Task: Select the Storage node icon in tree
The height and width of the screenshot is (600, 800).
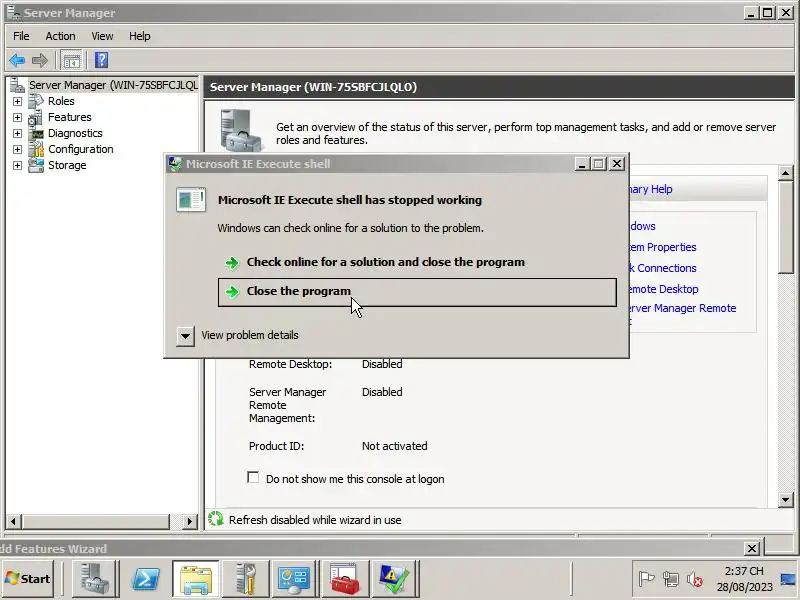Action: [36, 165]
